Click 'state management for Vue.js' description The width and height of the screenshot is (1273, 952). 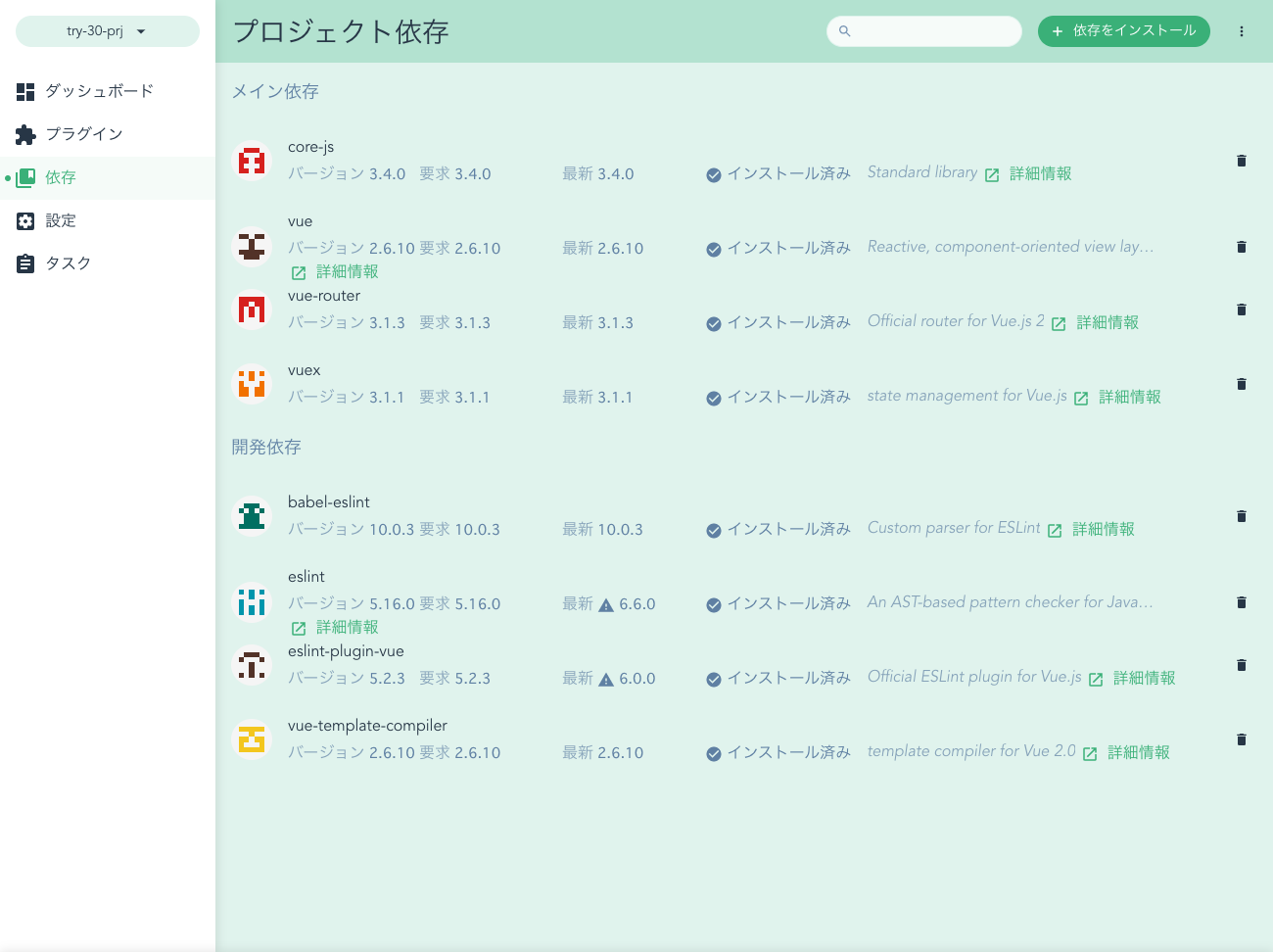pos(967,396)
